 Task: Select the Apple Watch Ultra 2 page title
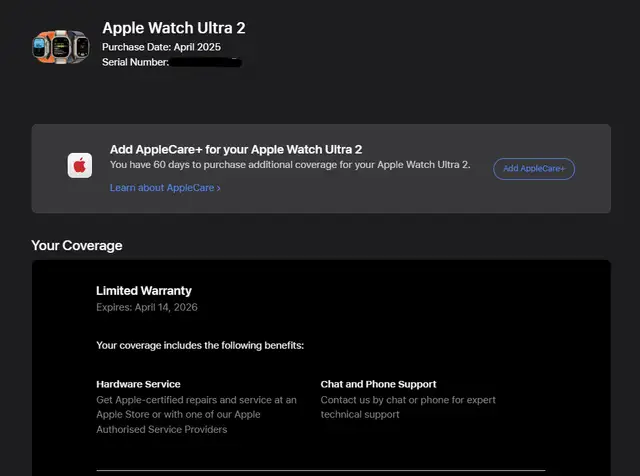174,28
